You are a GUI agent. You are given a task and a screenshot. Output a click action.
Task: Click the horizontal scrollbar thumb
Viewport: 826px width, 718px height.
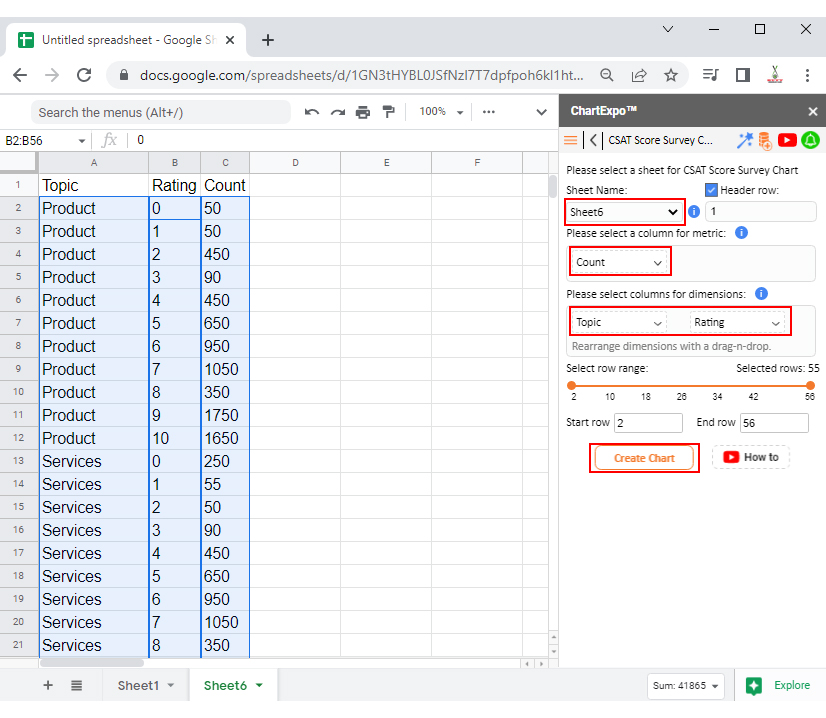pos(91,663)
